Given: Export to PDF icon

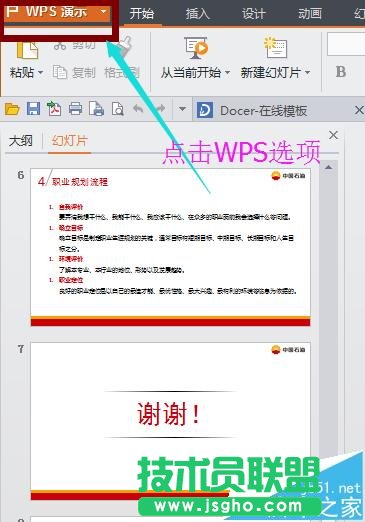Looking at the screenshot, I should coord(54,109).
